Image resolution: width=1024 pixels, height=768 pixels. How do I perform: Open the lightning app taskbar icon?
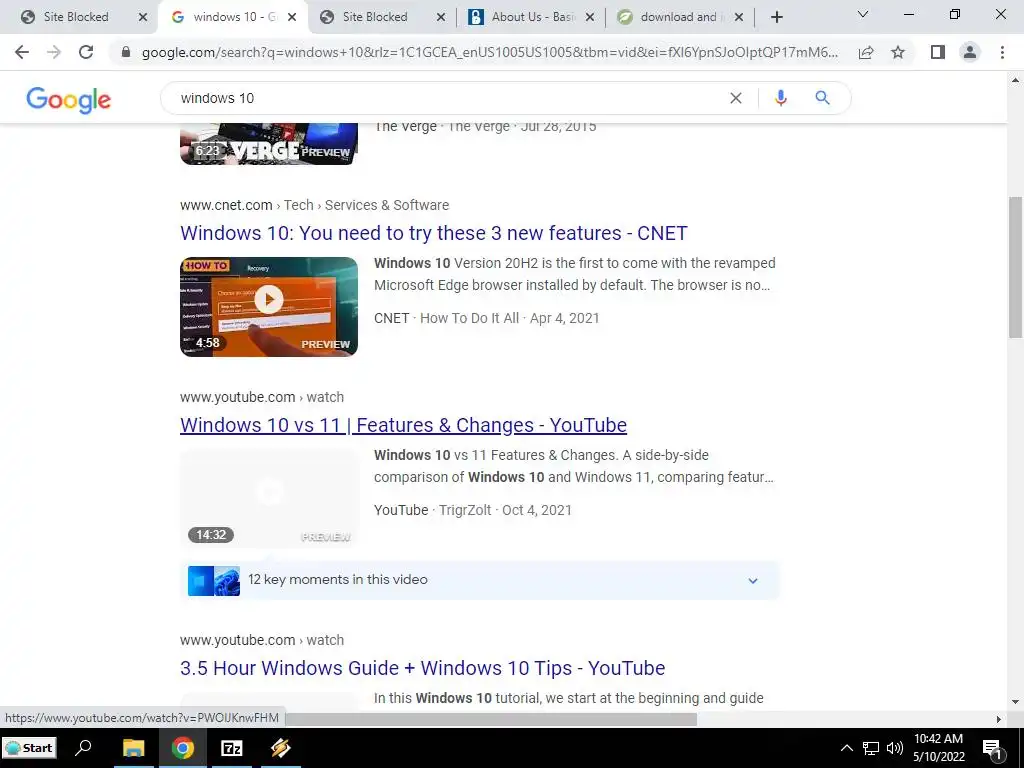[281, 748]
